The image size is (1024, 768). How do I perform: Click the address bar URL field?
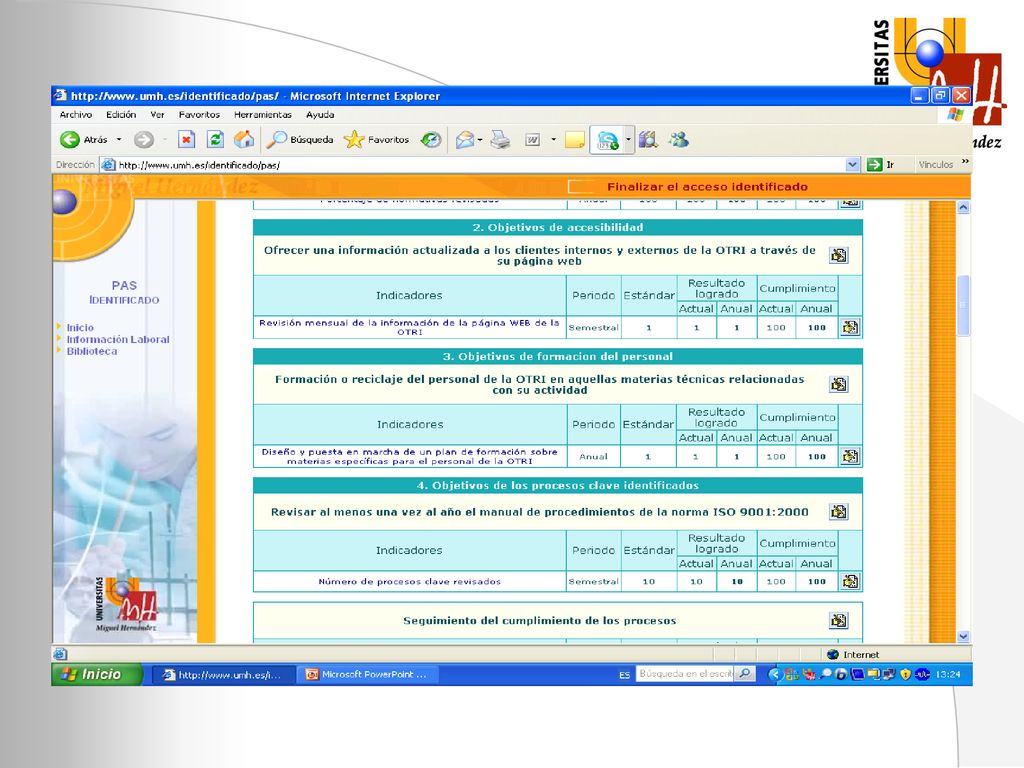pyautogui.click(x=480, y=165)
